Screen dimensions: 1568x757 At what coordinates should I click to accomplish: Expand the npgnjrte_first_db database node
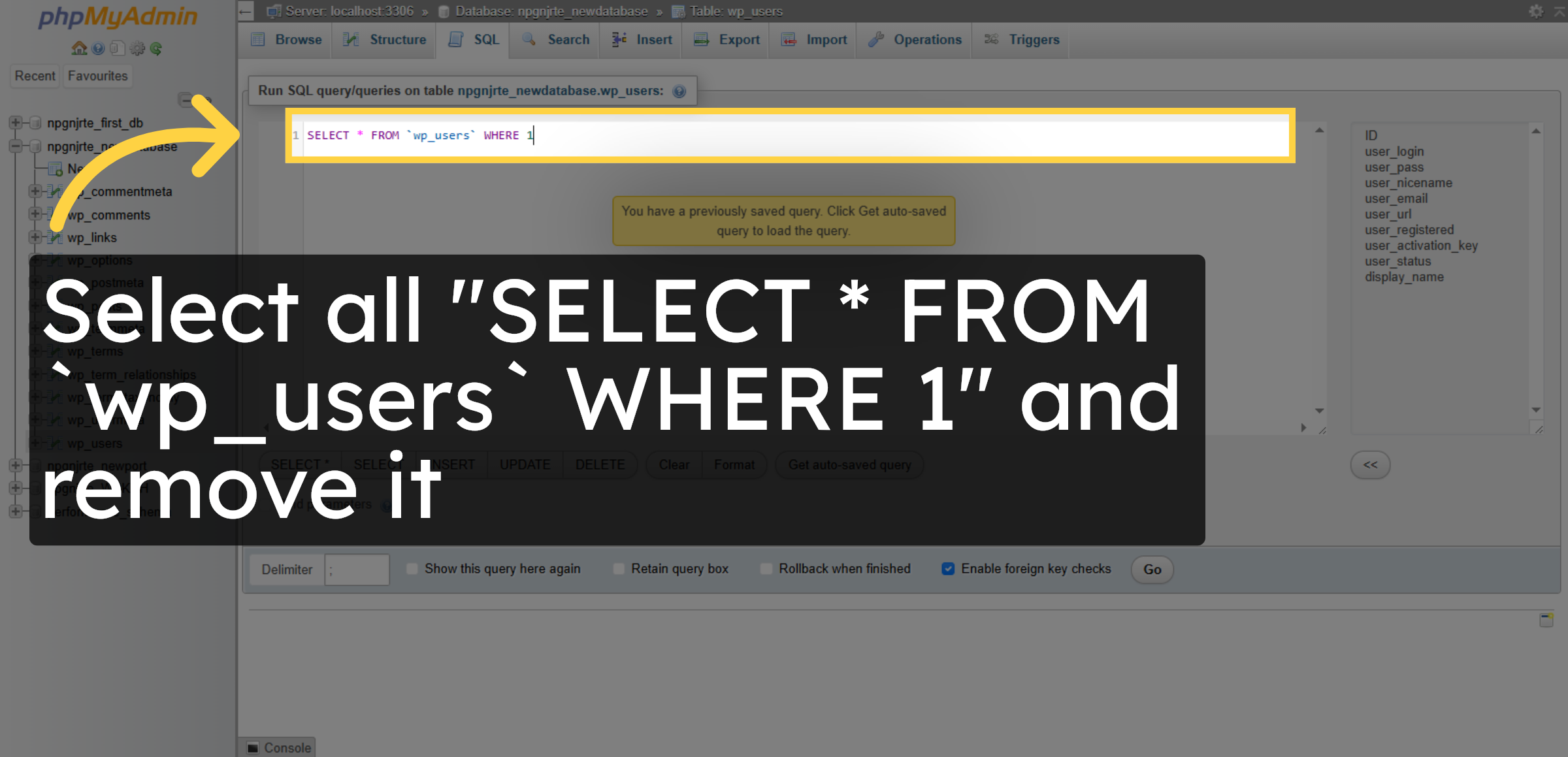(x=15, y=122)
